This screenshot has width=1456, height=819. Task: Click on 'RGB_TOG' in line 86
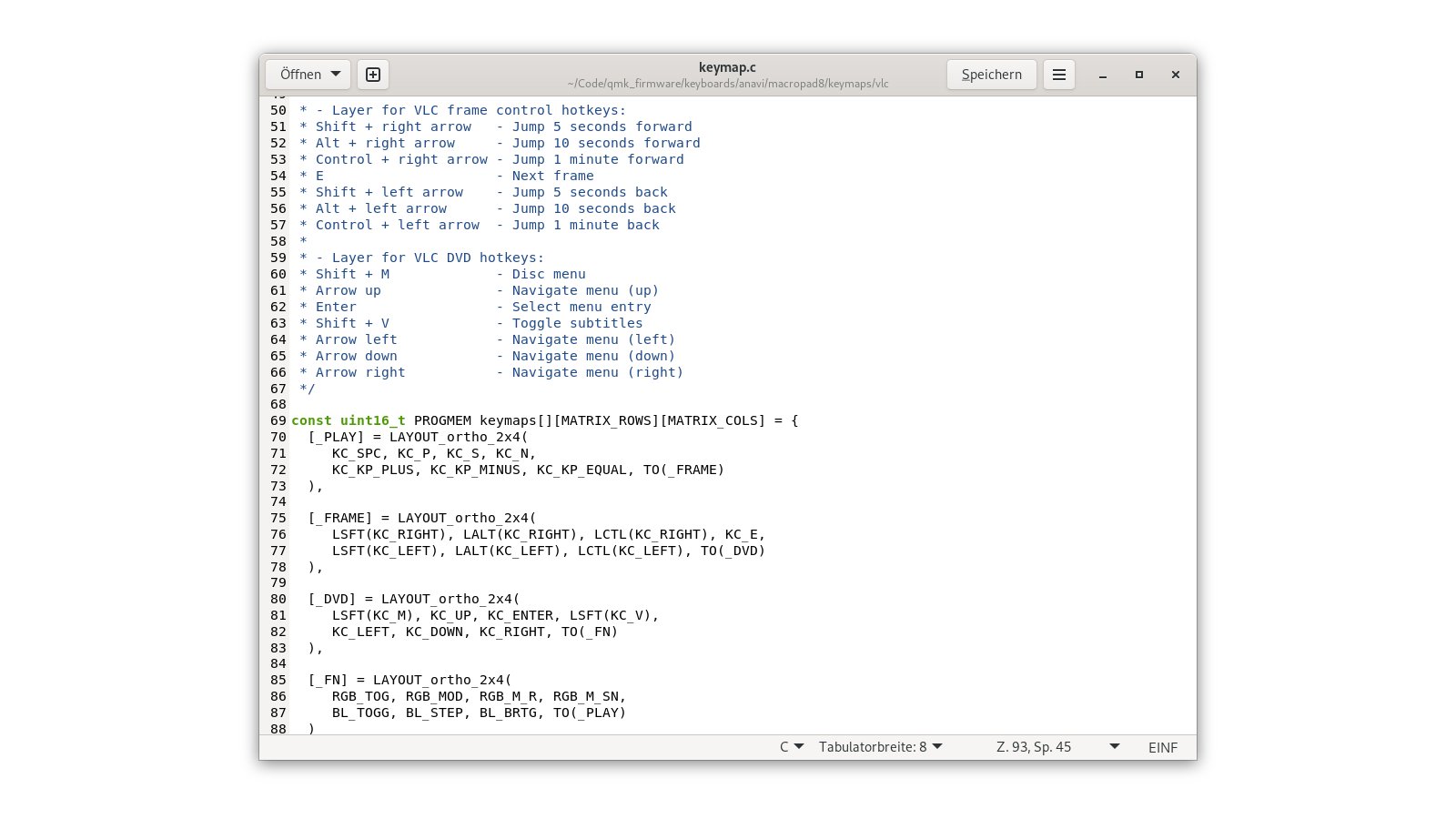pyautogui.click(x=360, y=696)
